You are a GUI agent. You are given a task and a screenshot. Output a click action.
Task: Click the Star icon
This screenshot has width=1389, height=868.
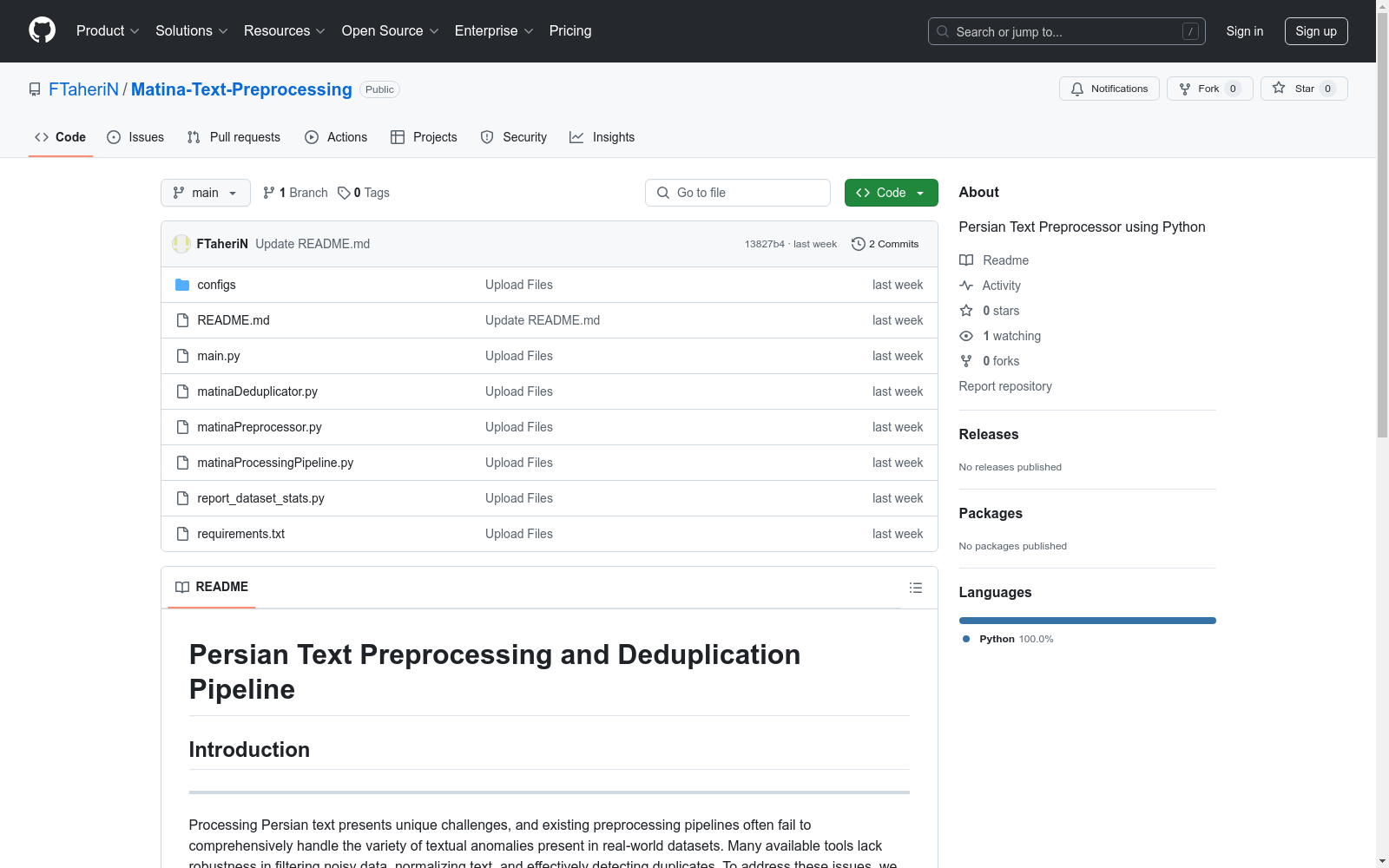(1279, 88)
